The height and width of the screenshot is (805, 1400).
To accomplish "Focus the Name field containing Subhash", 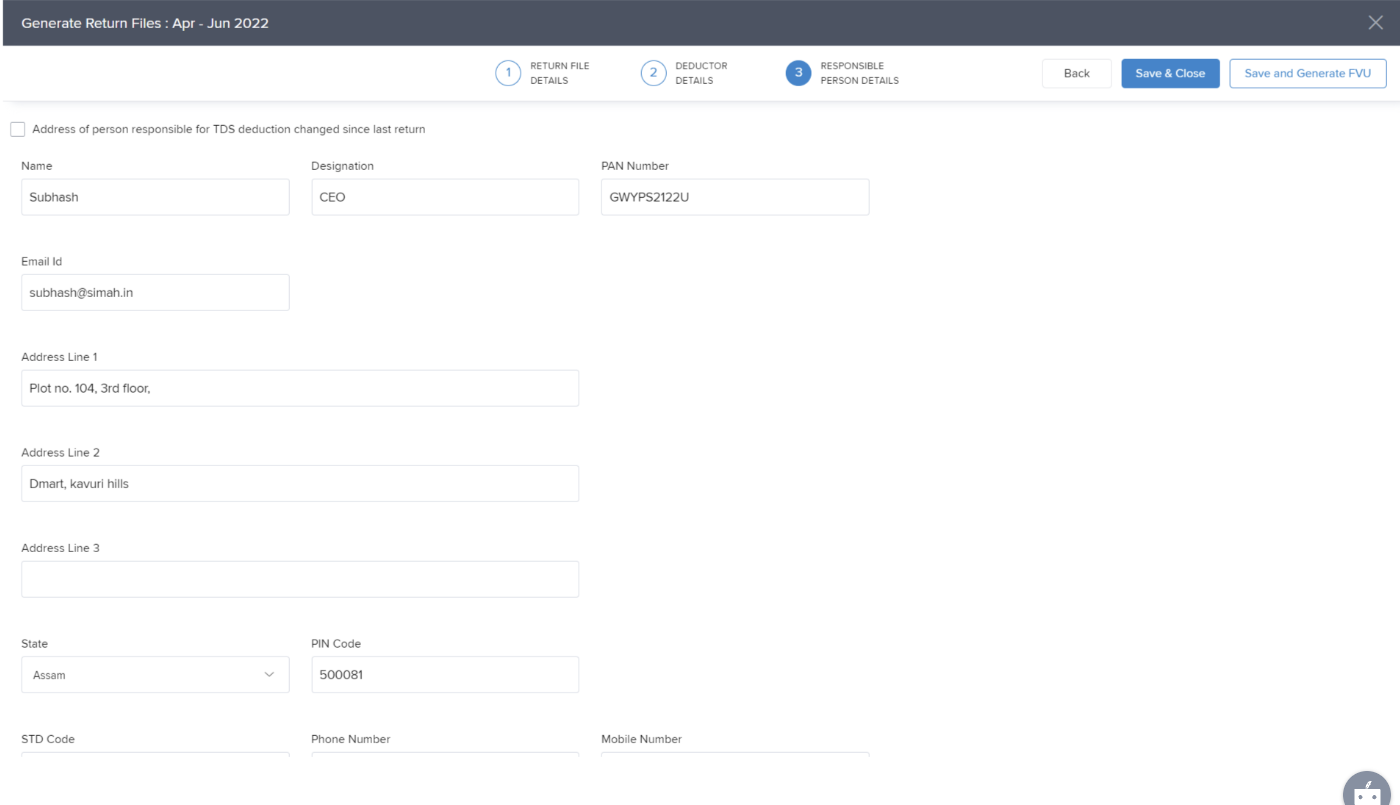I will (x=155, y=197).
